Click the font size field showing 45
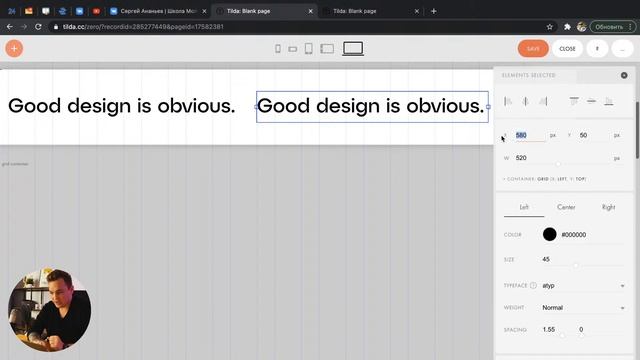The height and width of the screenshot is (360, 640). pyautogui.click(x=546, y=259)
